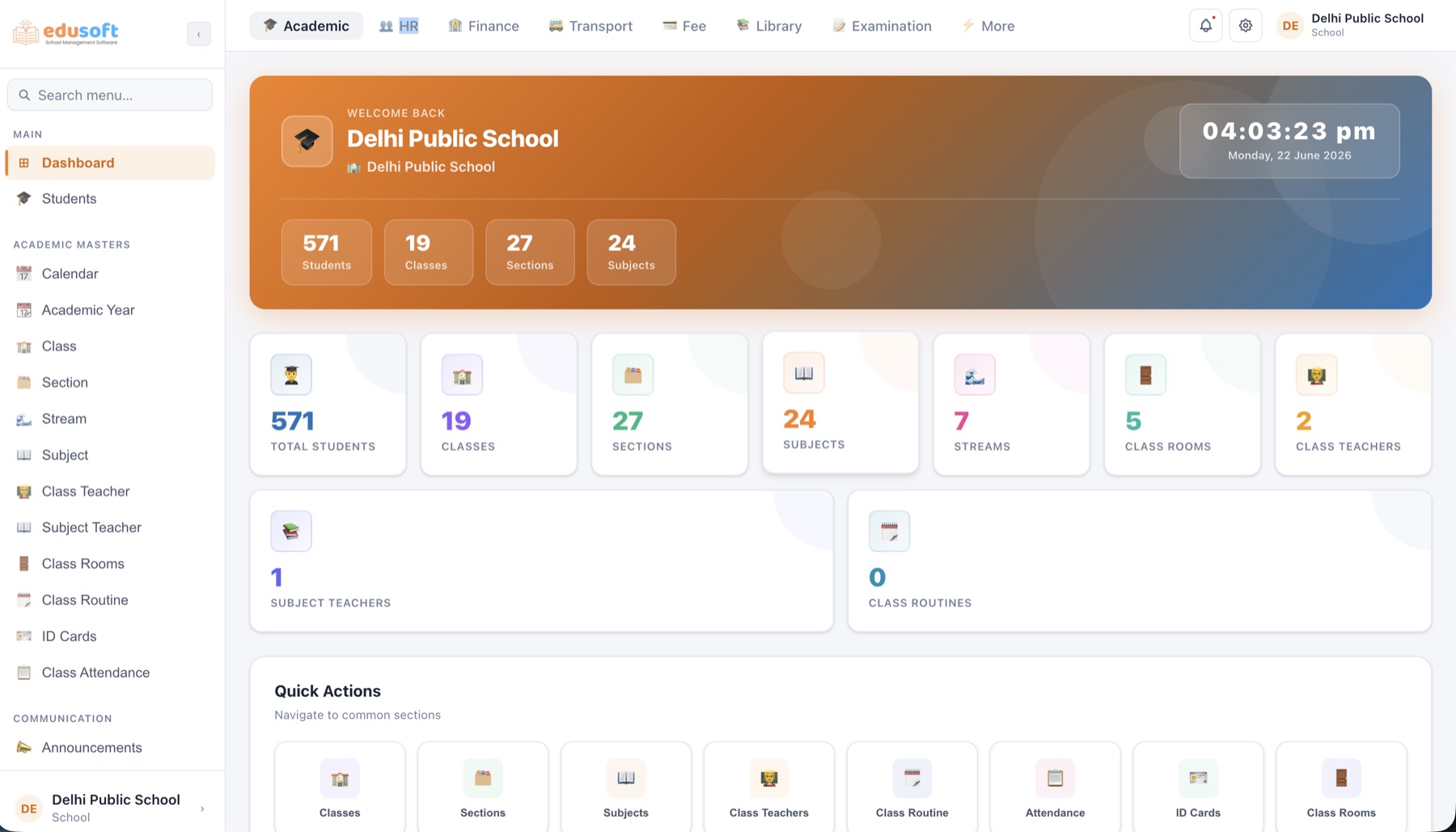Click the 27 Sections stat card
This screenshot has height=832, width=1456.
point(670,404)
